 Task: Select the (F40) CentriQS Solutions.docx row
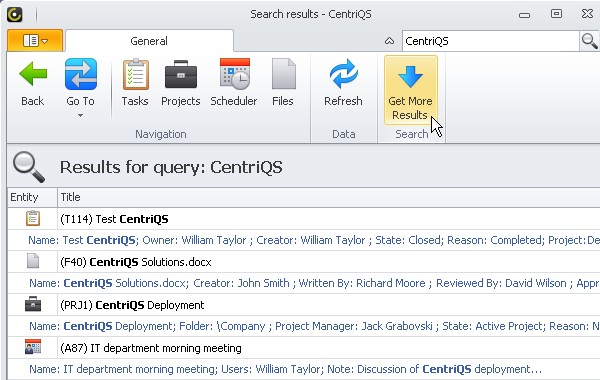(x=304, y=262)
